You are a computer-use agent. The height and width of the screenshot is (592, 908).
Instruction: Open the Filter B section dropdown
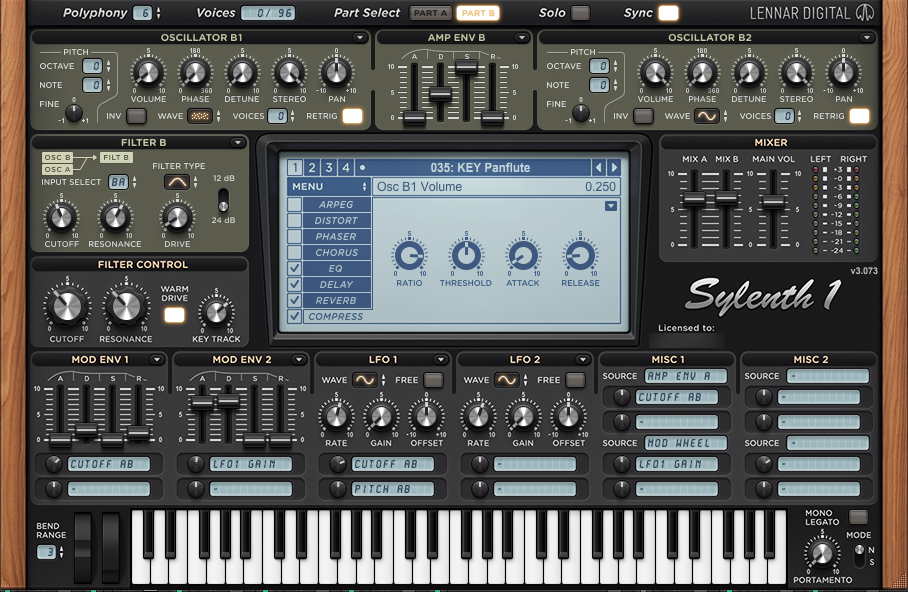point(237,142)
